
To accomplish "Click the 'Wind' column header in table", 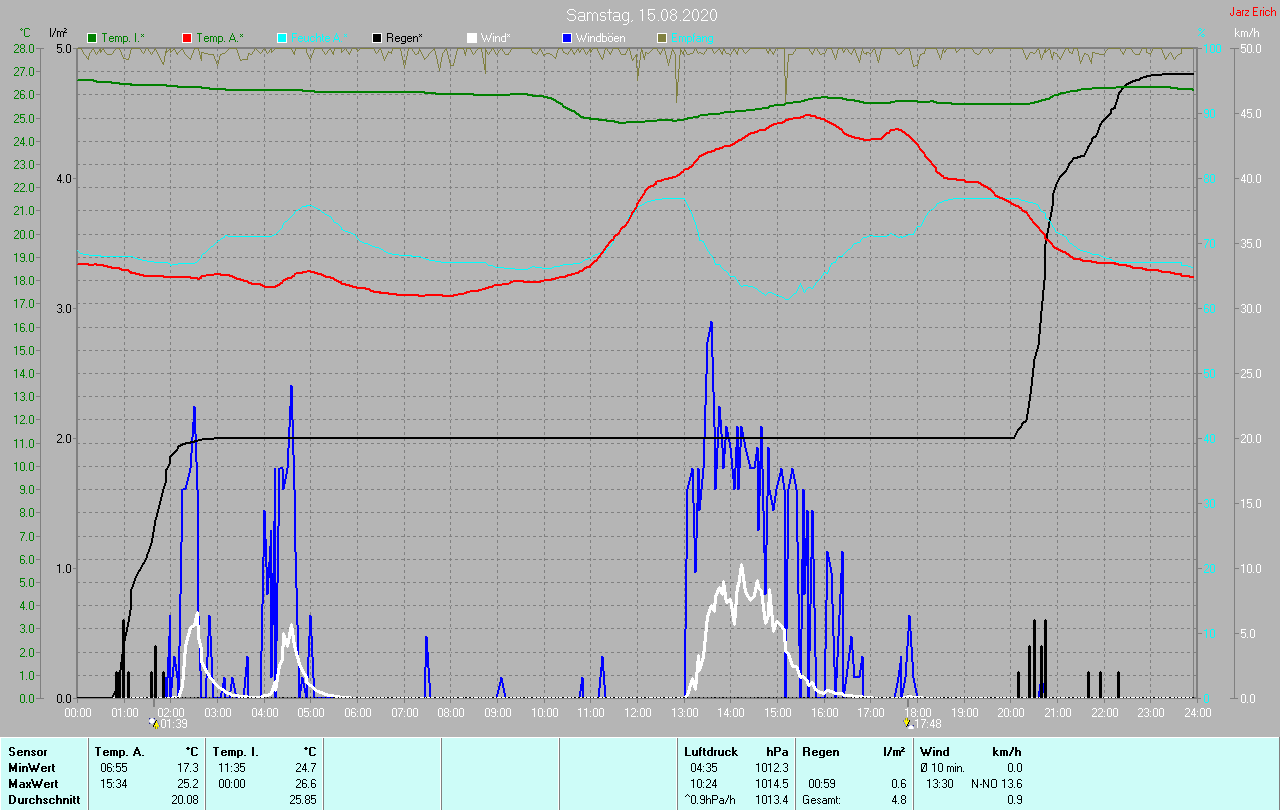I will pyautogui.click(x=935, y=752).
